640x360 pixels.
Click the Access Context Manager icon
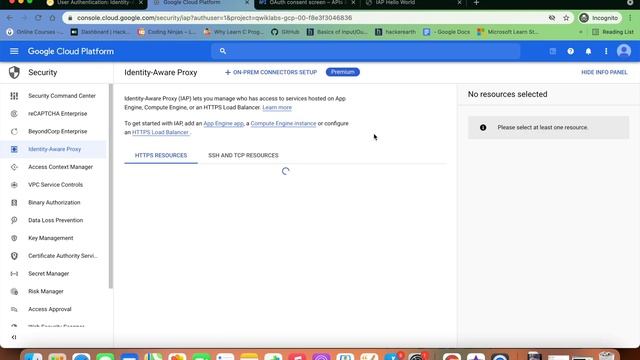[14, 167]
